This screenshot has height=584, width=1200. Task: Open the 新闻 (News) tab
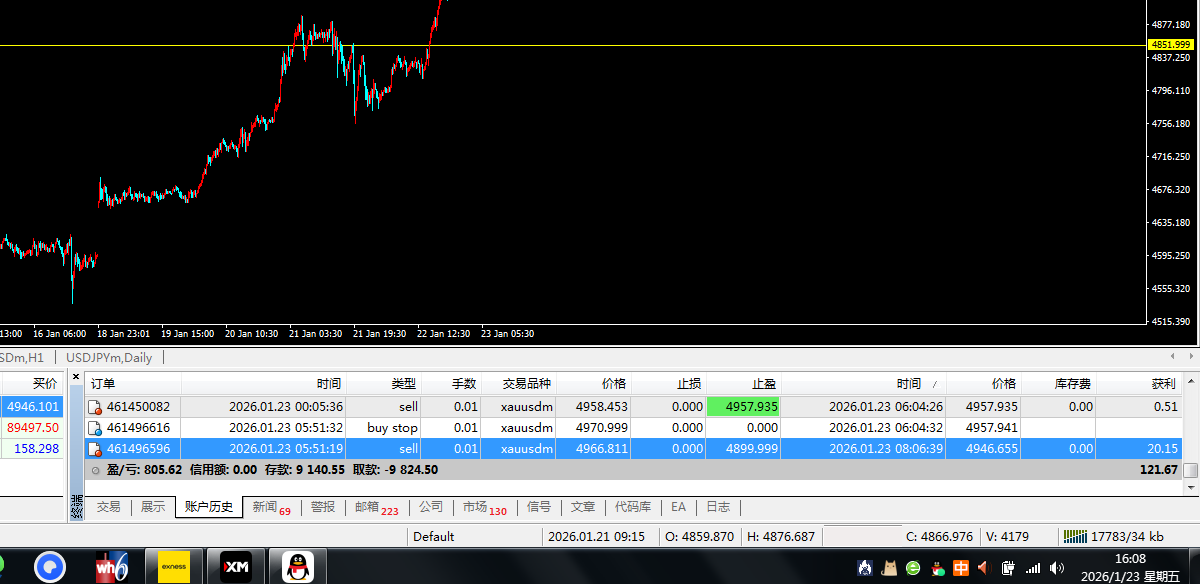point(270,507)
